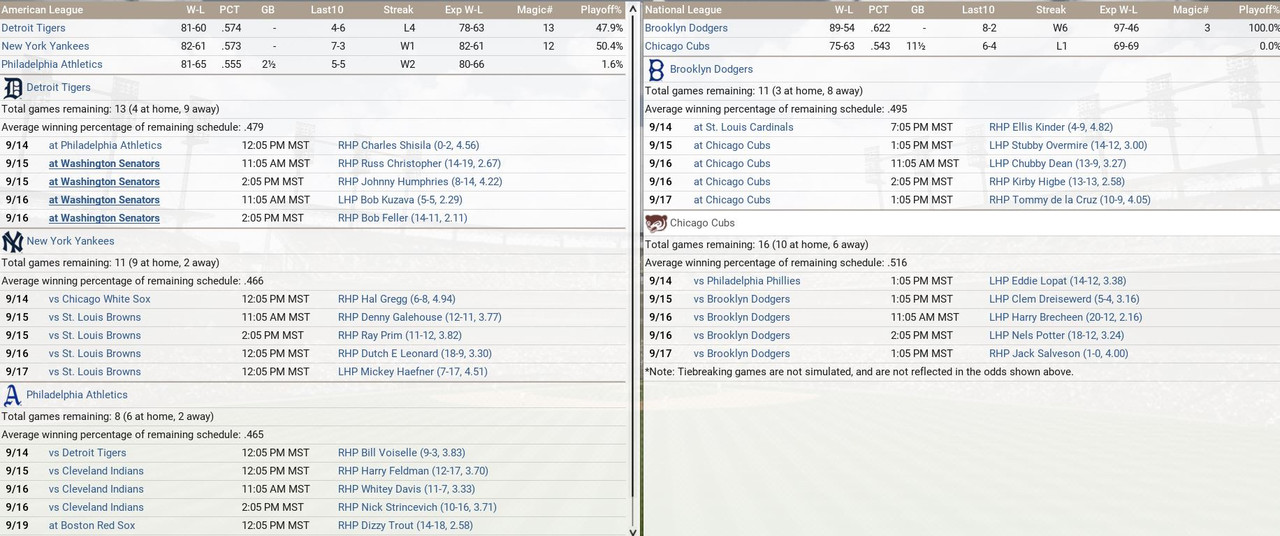Open at Washington Senators 9/16 2:05 PM game
1280x536 pixels.
[104, 218]
